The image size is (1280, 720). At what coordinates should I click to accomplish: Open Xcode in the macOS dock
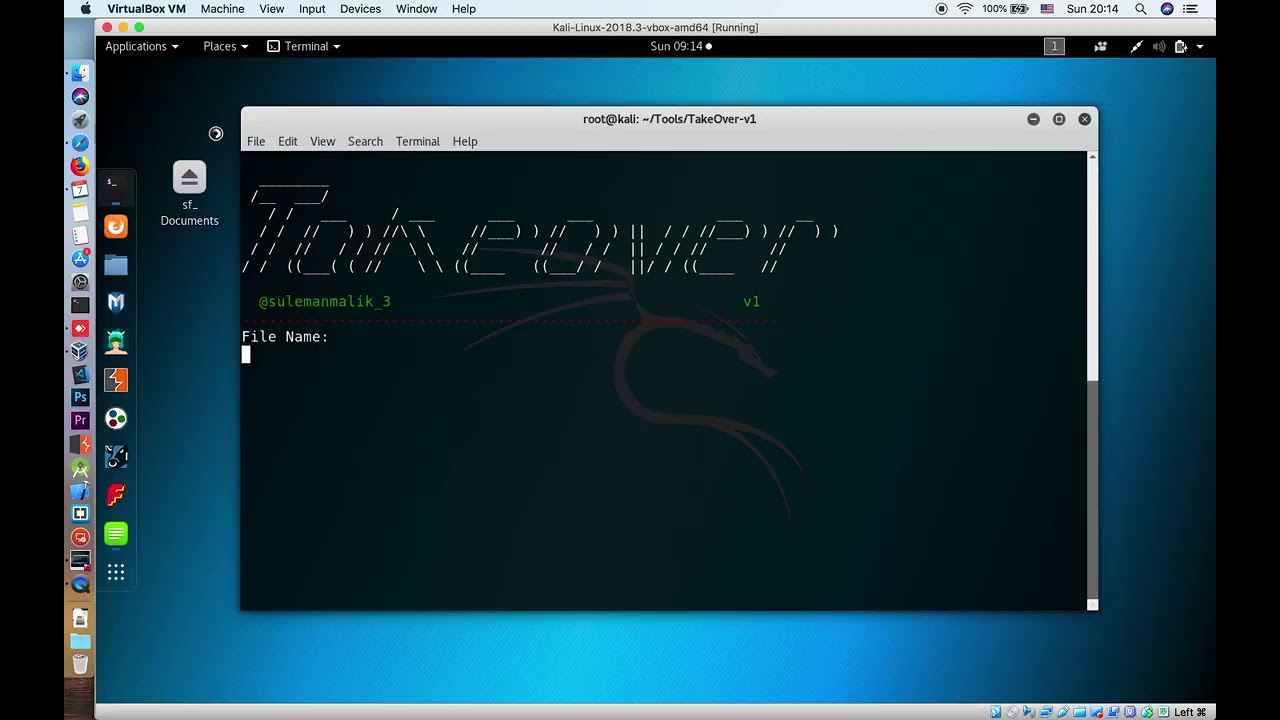click(80, 490)
